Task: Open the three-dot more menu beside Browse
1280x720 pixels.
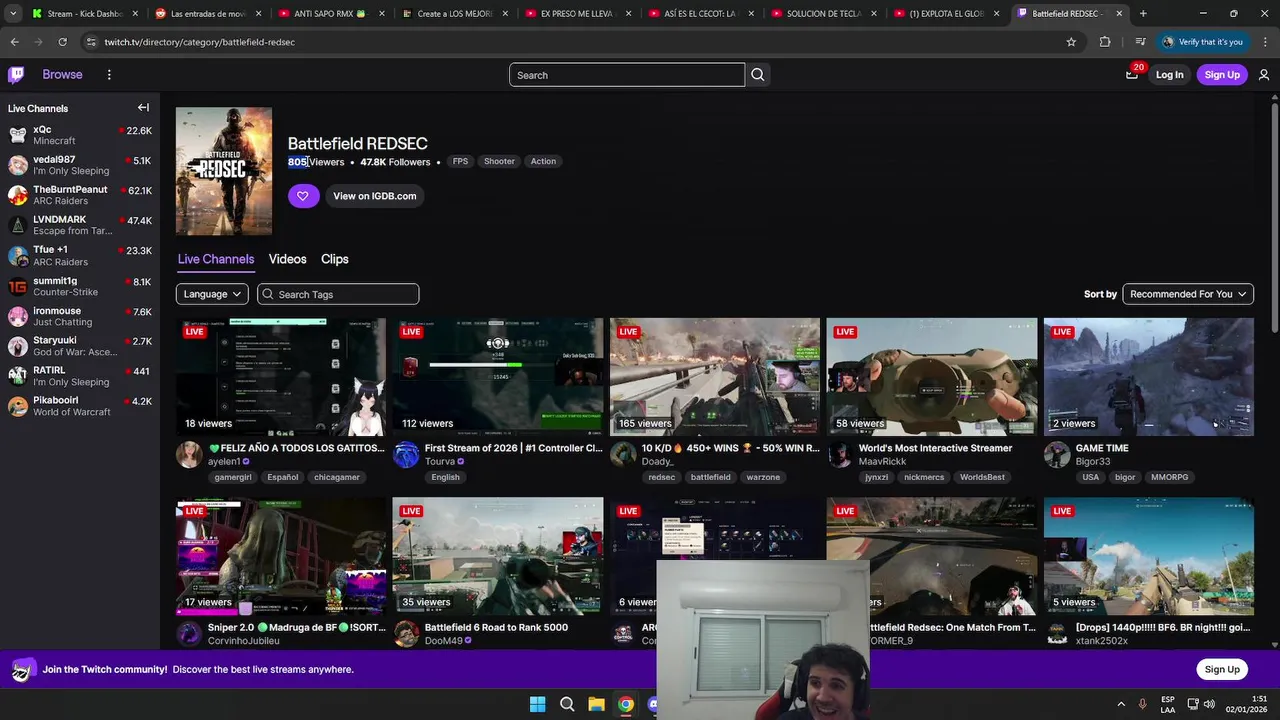Action: [x=109, y=75]
